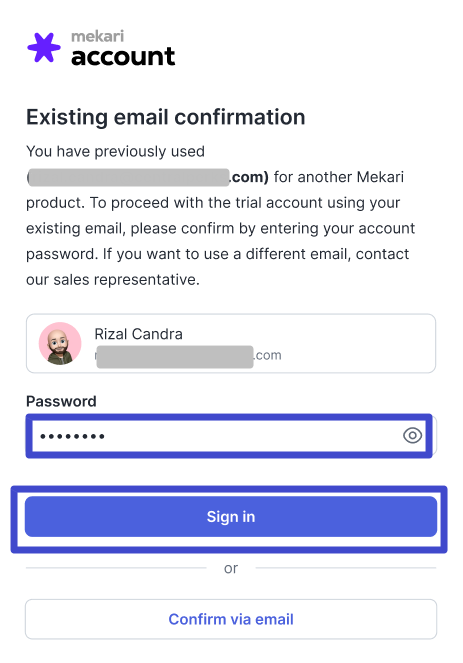Image resolution: width=463 pixels, height=663 pixels.
Task: Click the "or" divider text
Action: (231, 568)
